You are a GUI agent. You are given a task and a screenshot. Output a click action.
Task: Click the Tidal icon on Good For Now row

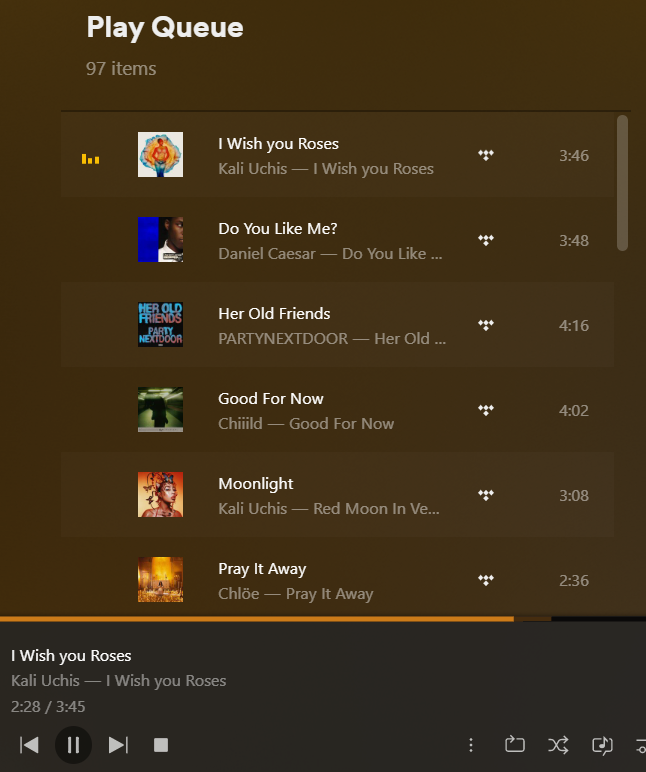pyautogui.click(x=486, y=410)
